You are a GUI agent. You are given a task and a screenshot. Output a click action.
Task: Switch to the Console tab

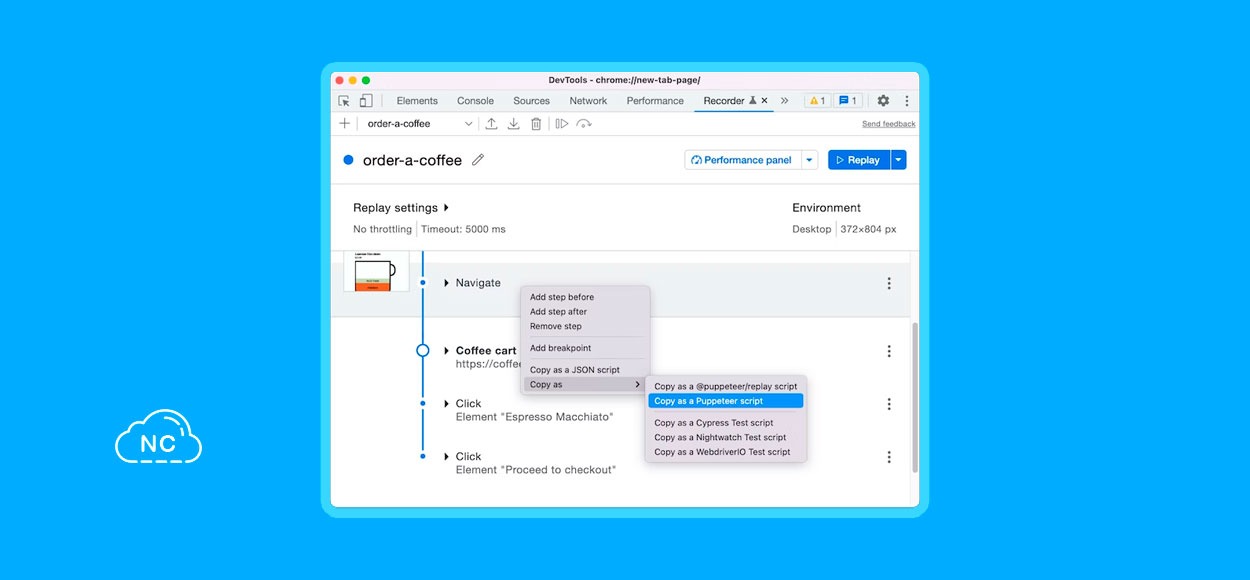475,101
